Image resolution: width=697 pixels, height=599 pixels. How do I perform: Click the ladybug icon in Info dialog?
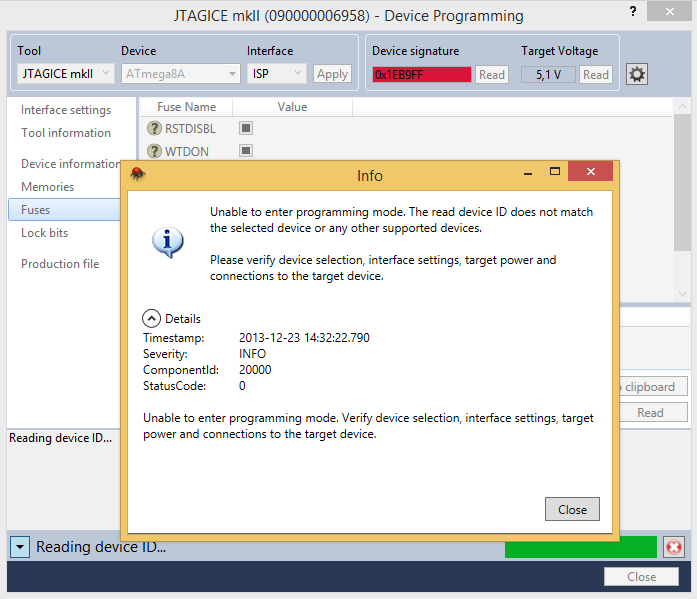click(138, 173)
